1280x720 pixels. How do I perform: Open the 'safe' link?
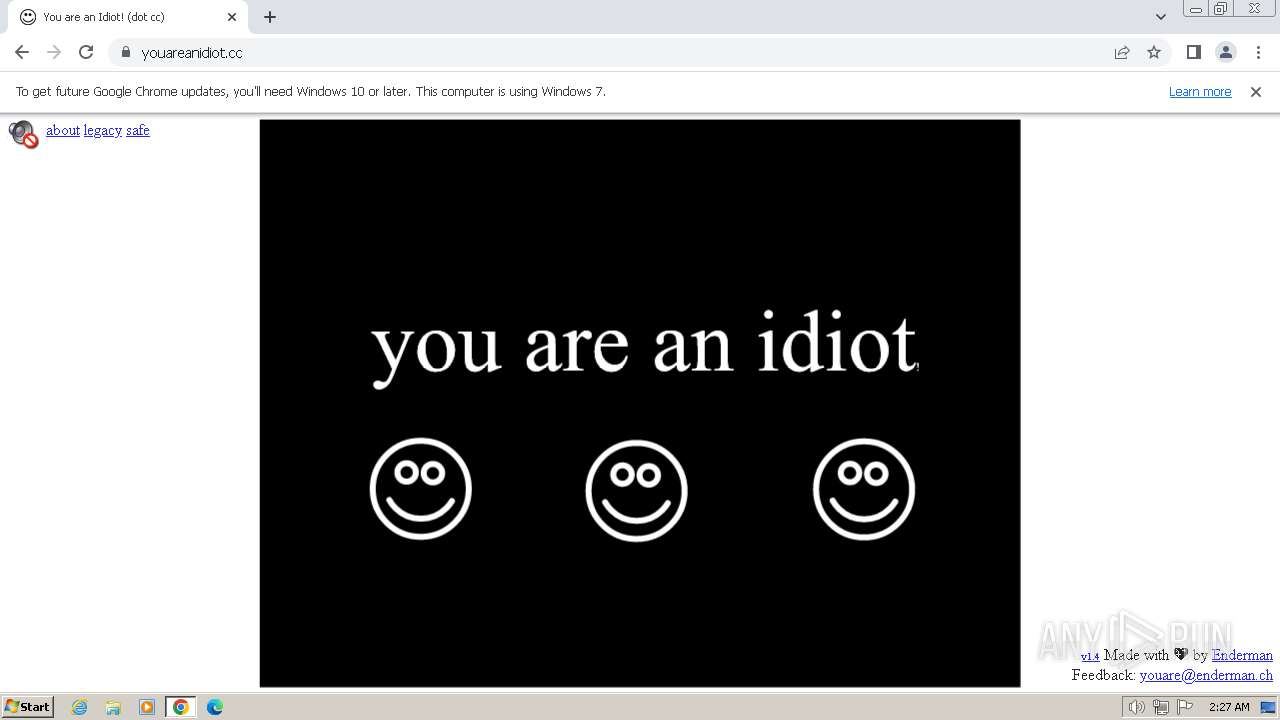(x=138, y=130)
